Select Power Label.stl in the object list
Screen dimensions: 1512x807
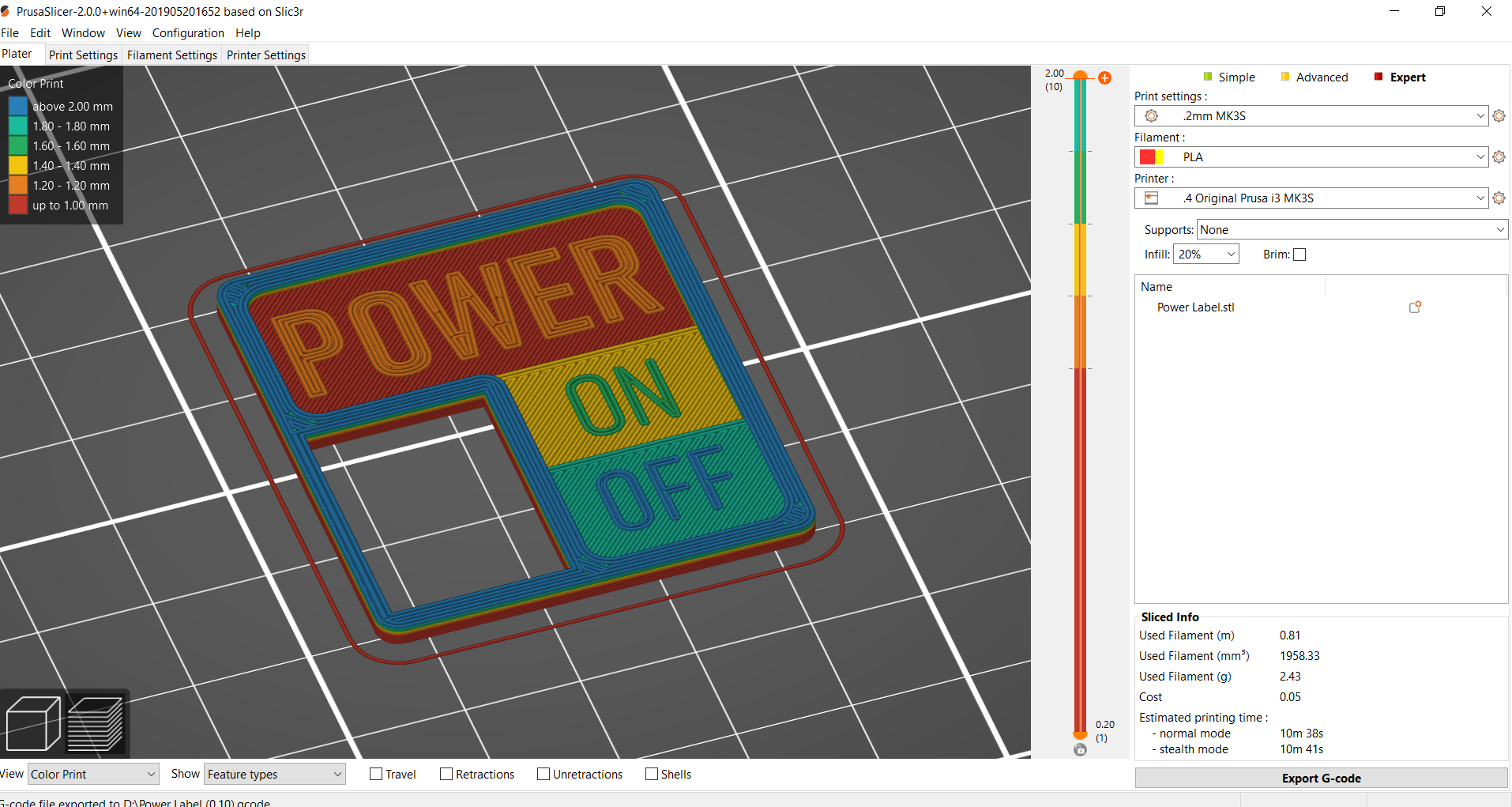[1195, 307]
